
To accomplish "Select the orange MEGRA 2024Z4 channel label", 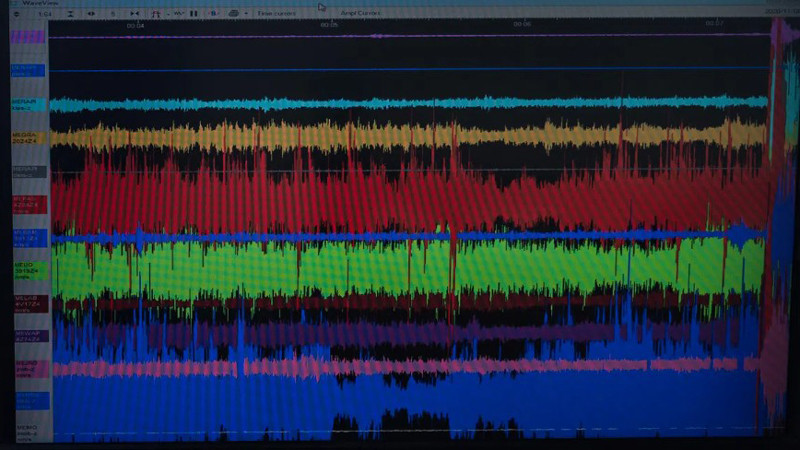I will [29, 138].
